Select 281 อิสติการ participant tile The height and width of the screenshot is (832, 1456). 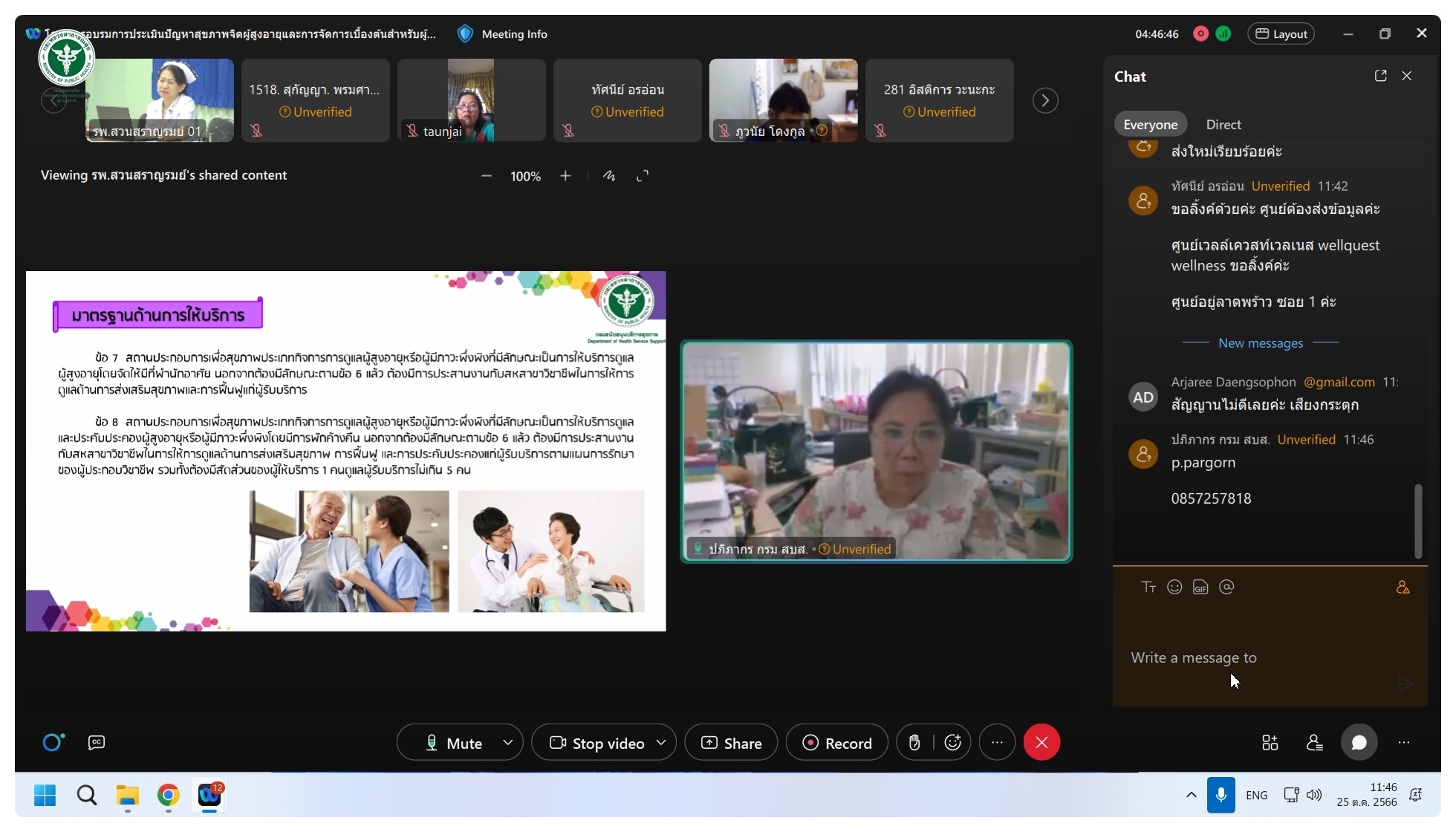click(x=940, y=100)
